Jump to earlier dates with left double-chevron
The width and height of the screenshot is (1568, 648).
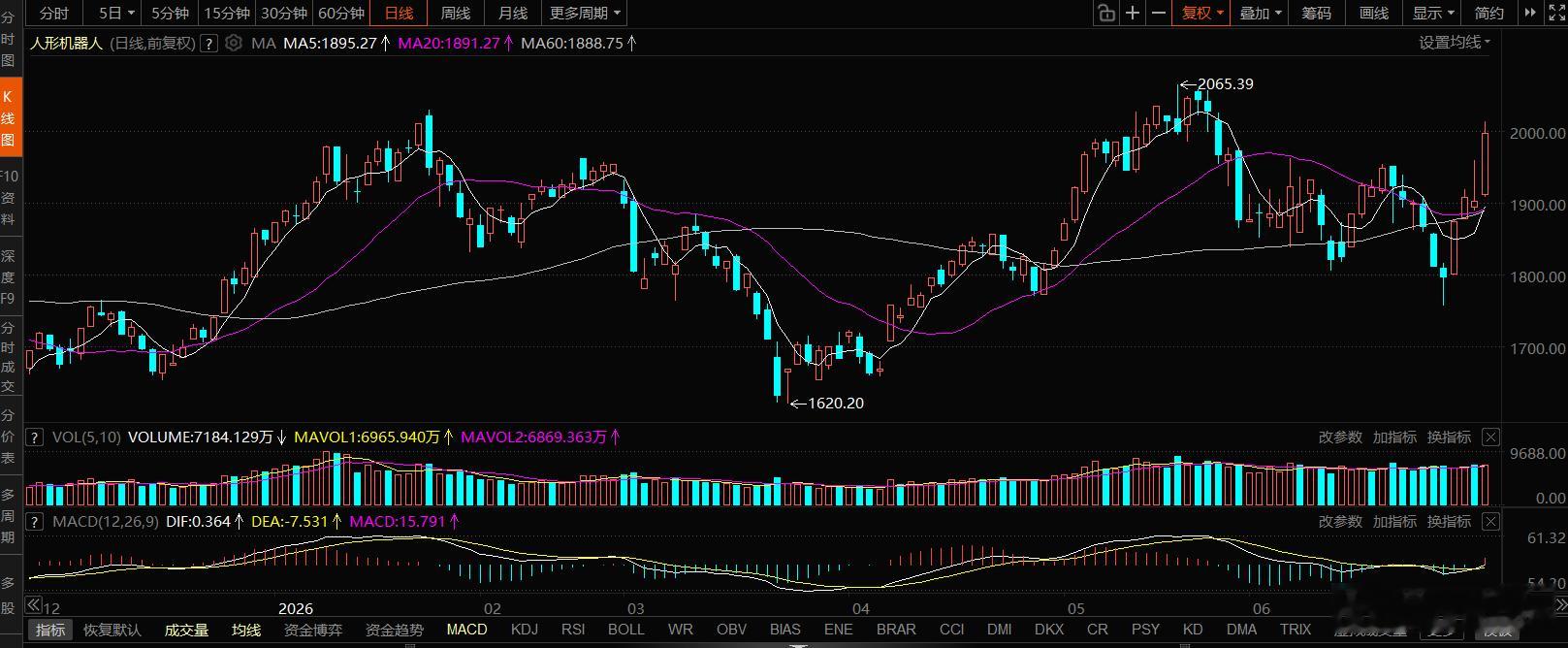[35, 604]
